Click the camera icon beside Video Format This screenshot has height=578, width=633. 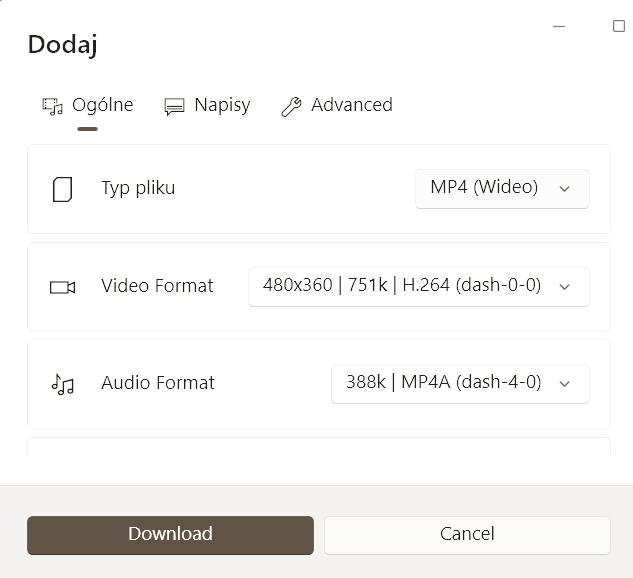63,287
